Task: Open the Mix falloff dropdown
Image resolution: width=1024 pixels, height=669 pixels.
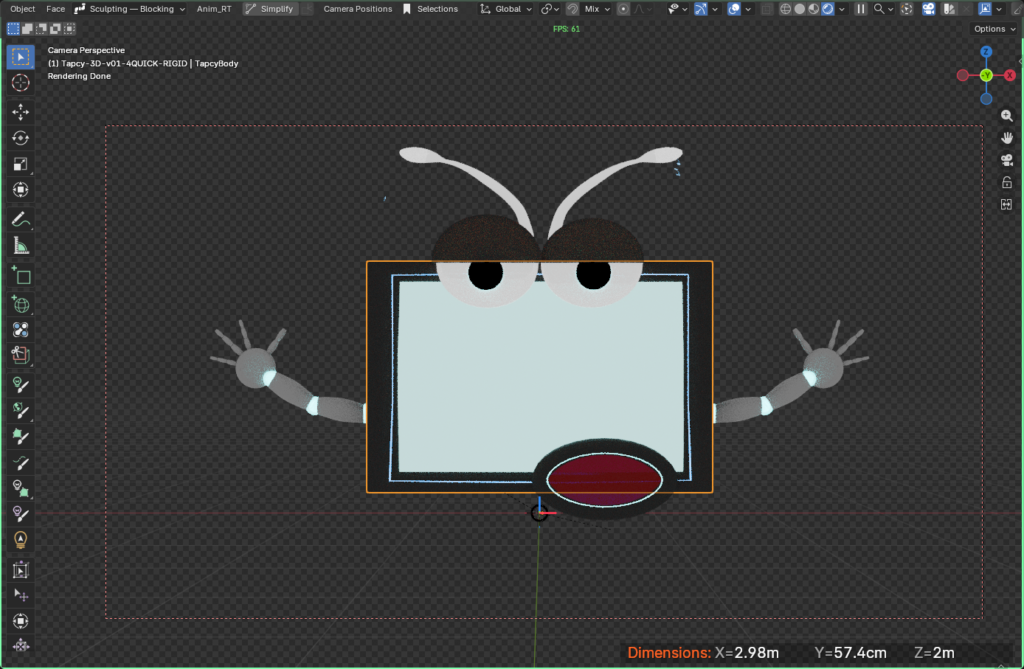Action: [593, 8]
